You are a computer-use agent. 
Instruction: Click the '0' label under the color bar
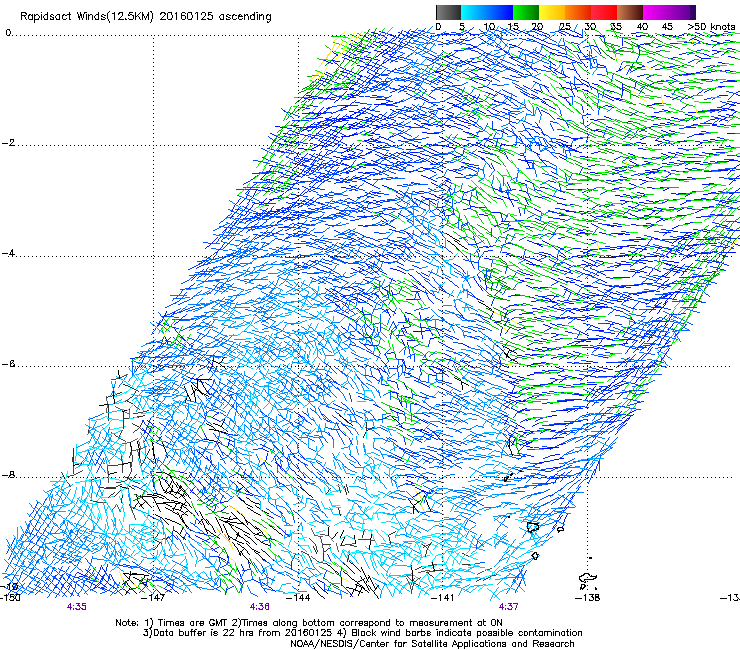tap(438, 27)
